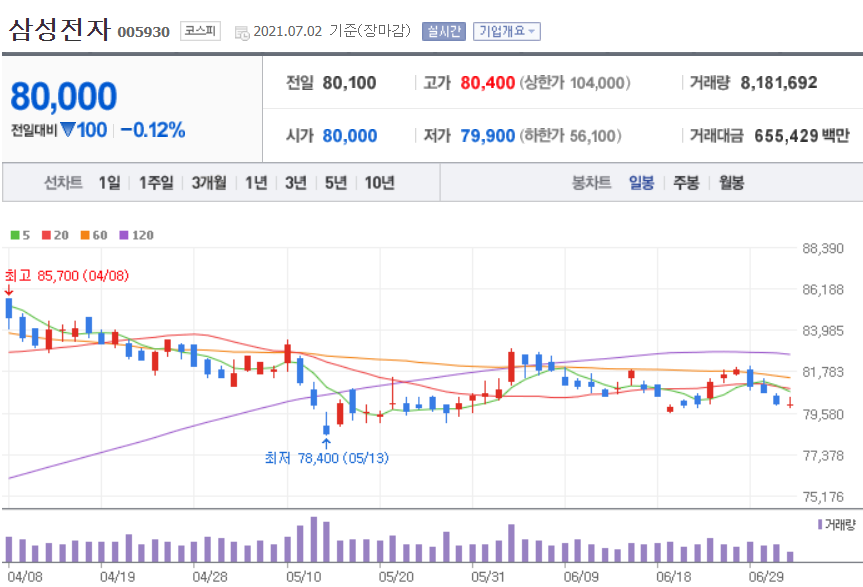This screenshot has height=587, width=863.
Task: Click the 05/20 date axis label
Action: coord(396,577)
